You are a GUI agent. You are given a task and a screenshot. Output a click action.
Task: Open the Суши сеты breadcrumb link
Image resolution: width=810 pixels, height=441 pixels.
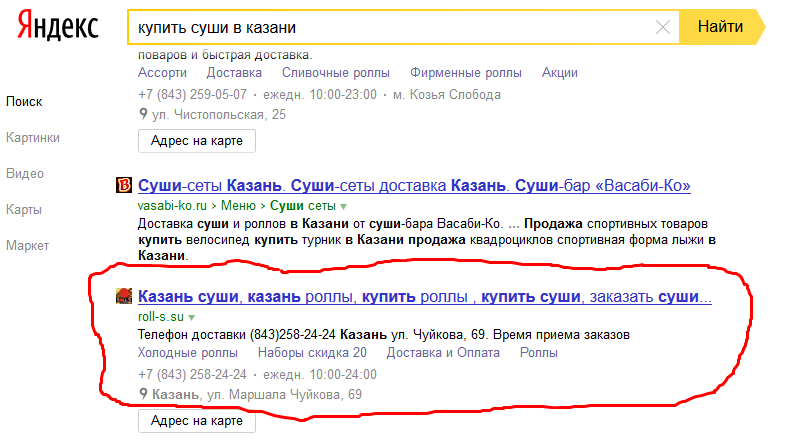pyautogui.click(x=303, y=206)
